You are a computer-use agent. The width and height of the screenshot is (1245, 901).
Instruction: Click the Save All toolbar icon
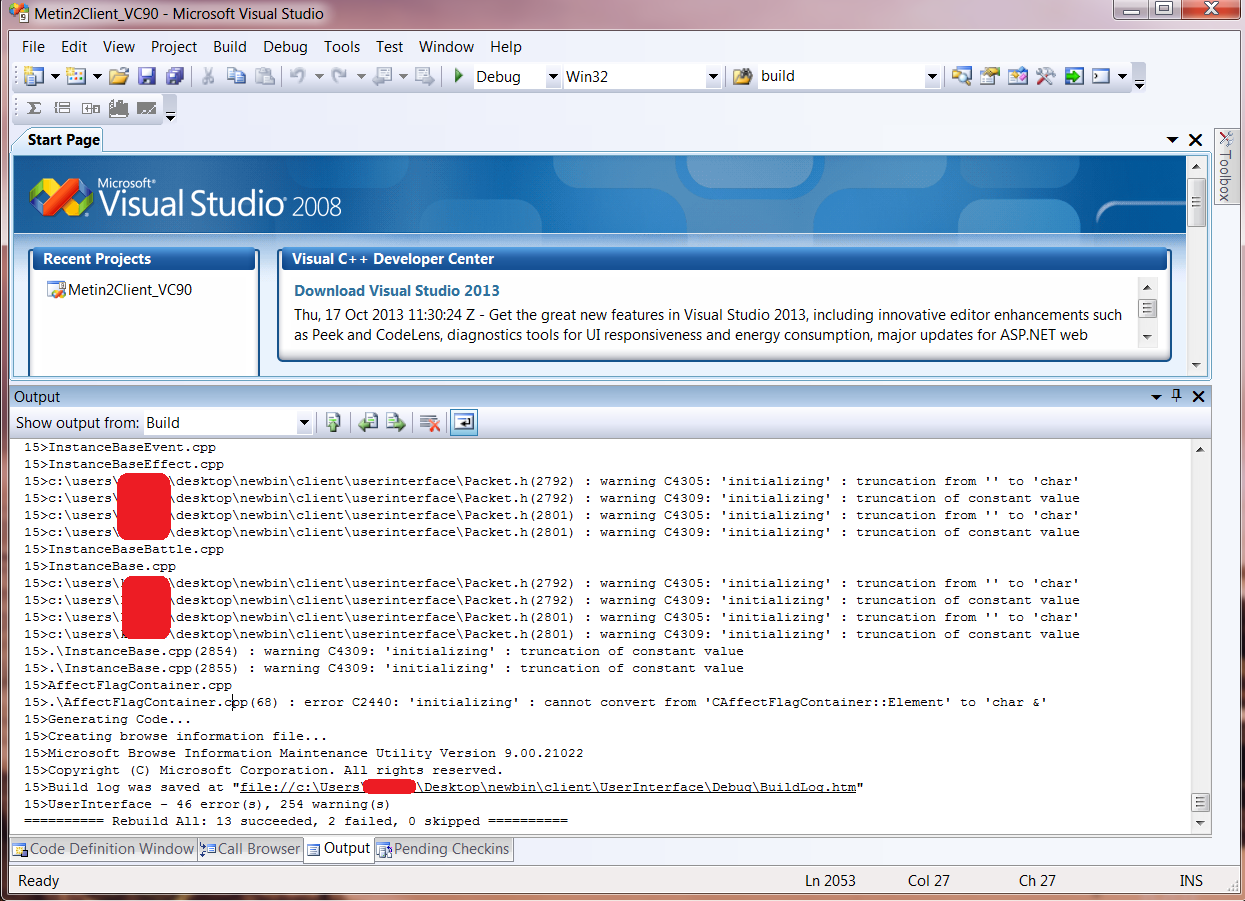tap(174, 76)
